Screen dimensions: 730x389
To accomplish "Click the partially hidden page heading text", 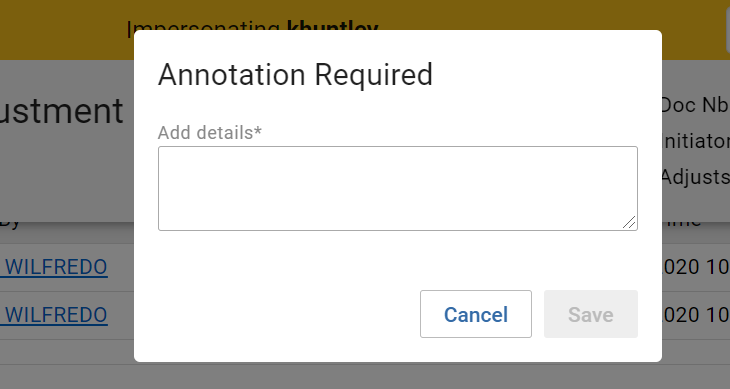I will (x=61, y=111).
